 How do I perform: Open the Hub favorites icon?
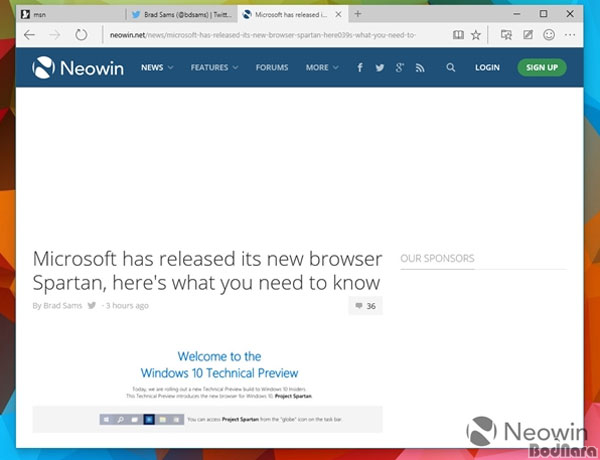click(506, 35)
